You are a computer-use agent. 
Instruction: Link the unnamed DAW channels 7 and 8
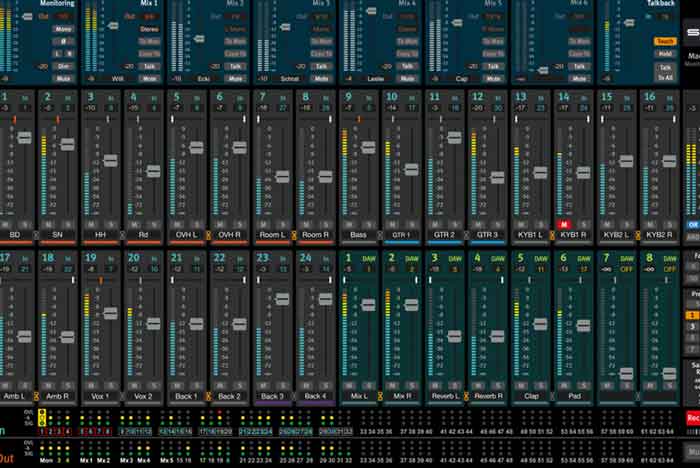(638, 396)
